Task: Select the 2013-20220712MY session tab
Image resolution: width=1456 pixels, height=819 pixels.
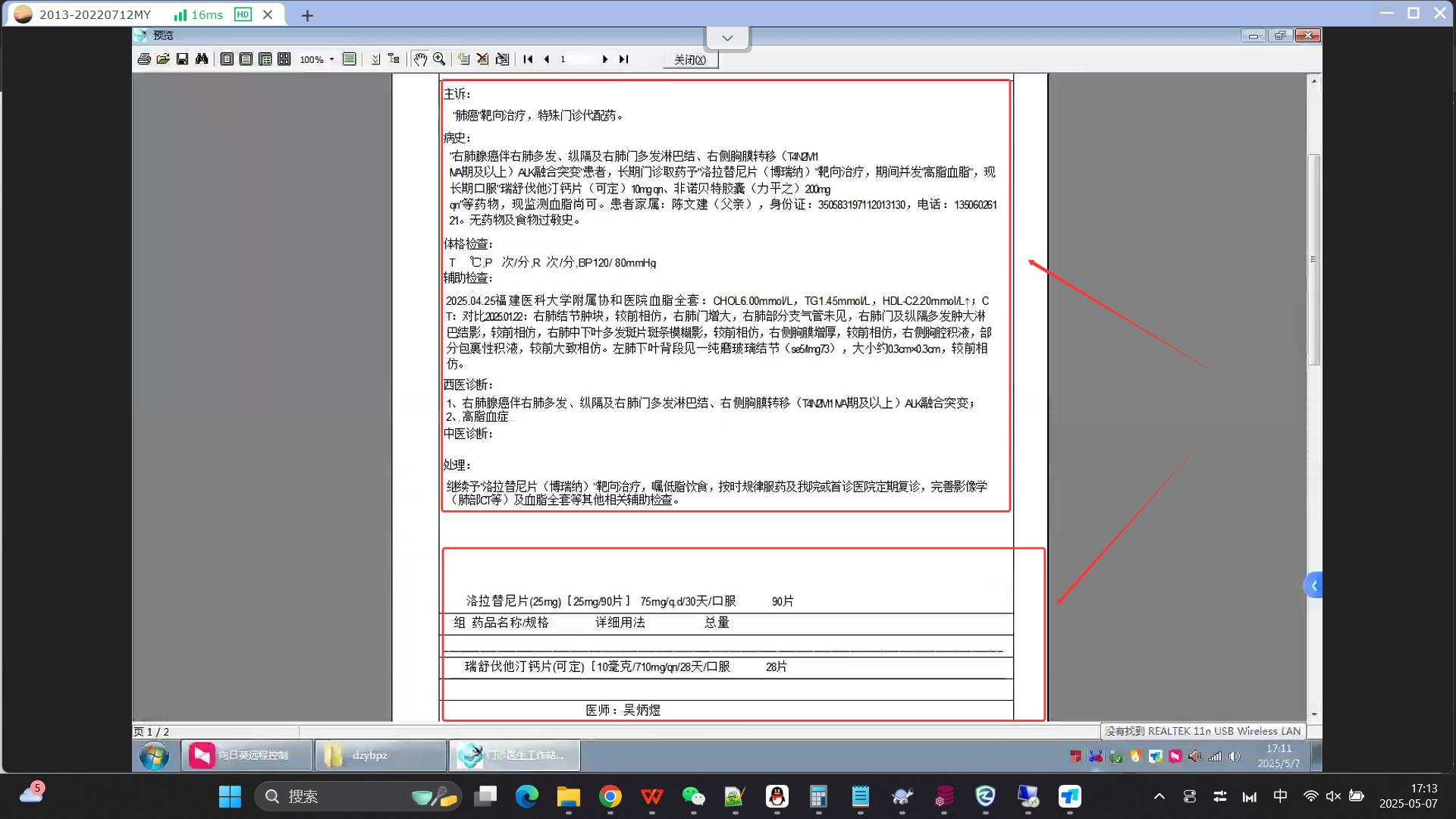Action: click(95, 14)
